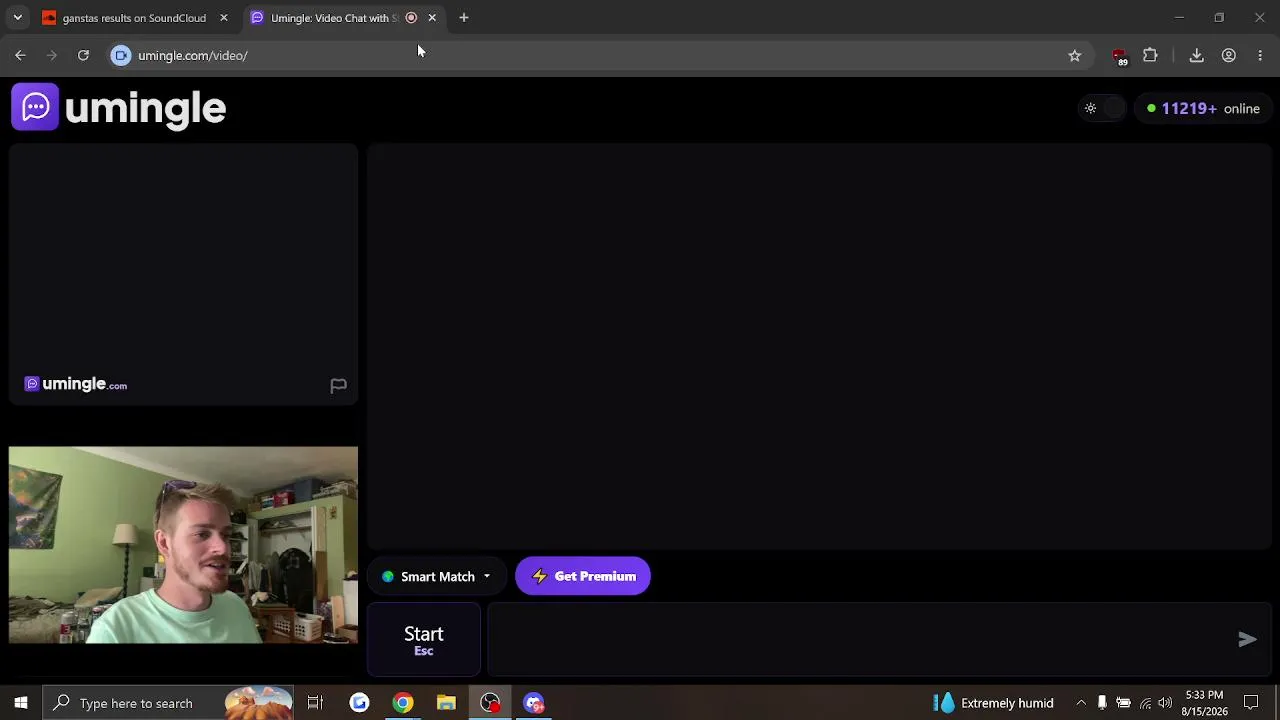
Task: Reload the Umingle page
Action: (83, 56)
